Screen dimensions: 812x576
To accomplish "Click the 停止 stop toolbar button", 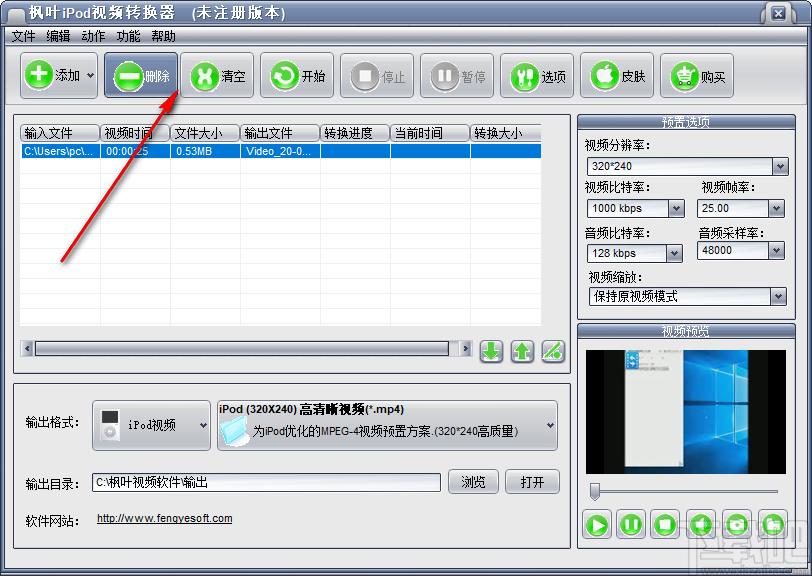I will point(377,76).
